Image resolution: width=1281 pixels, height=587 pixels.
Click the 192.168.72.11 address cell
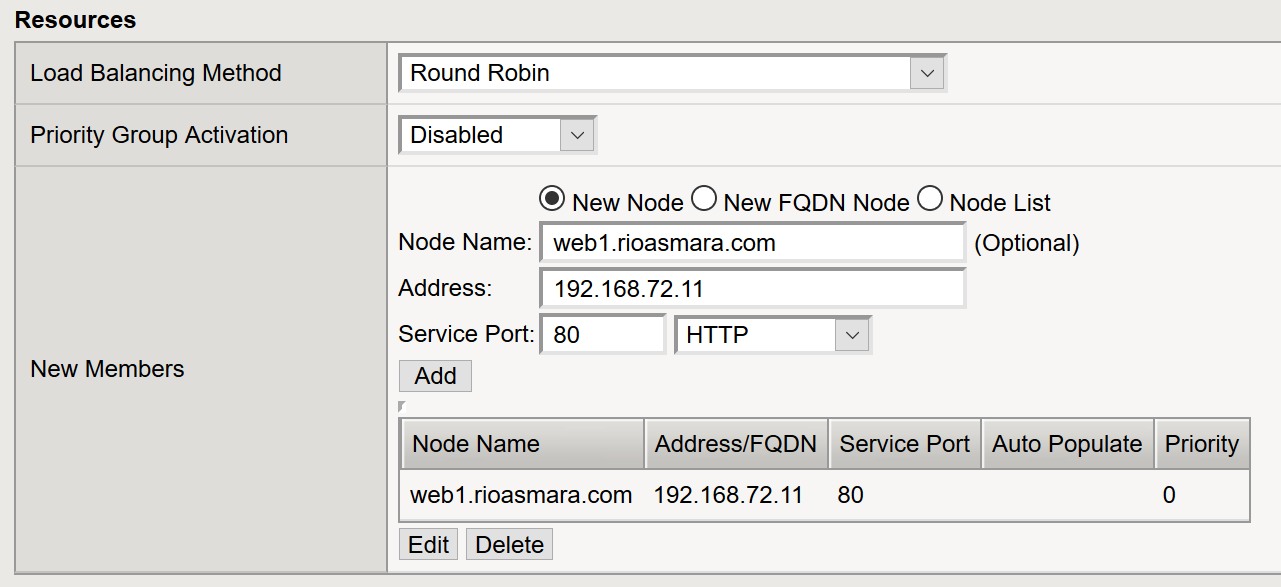click(728, 495)
